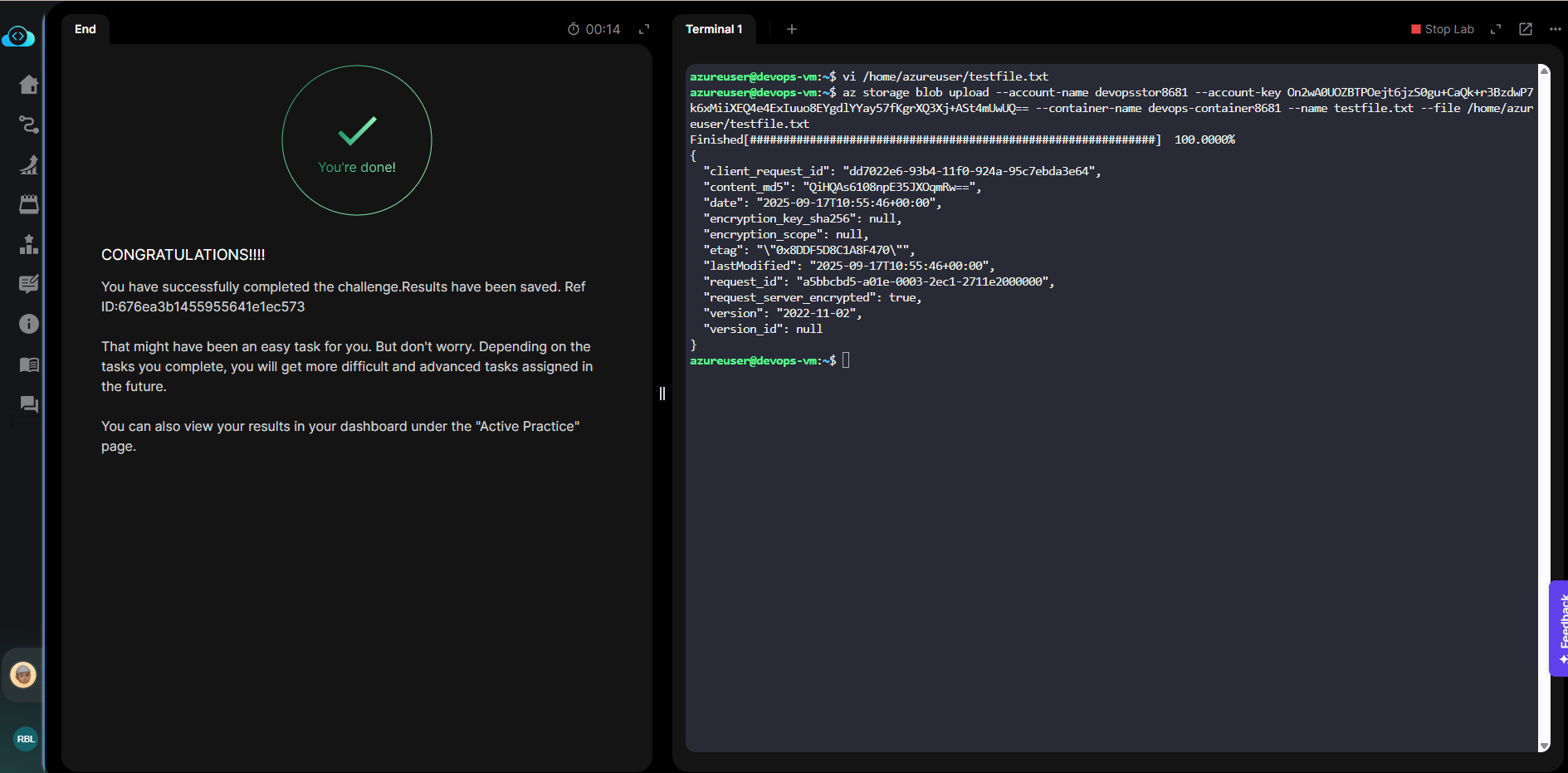Viewport: 1568px width, 773px height.
Task: Click the "version_id": null line
Action: pos(763,329)
